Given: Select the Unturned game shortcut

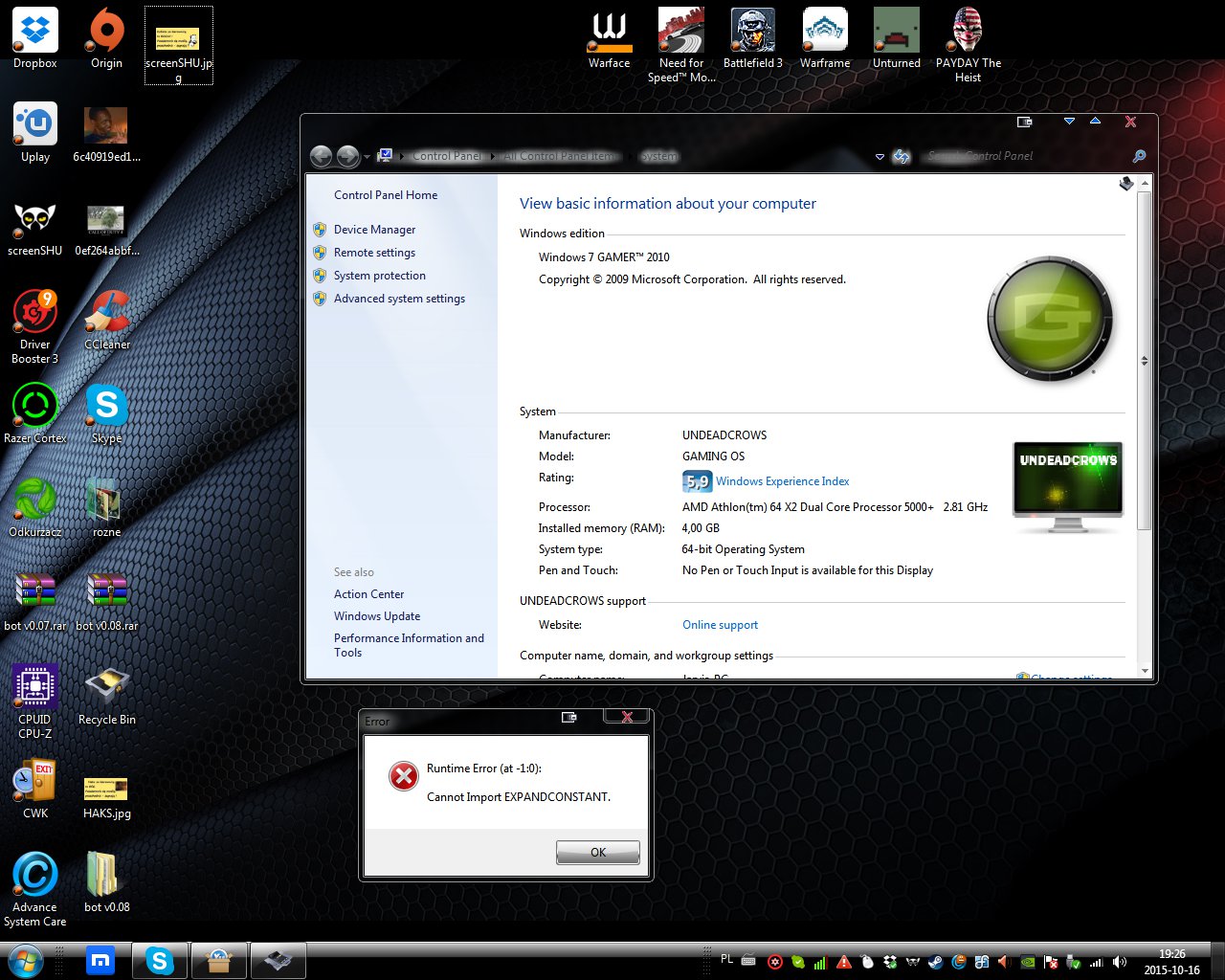Looking at the screenshot, I should 897,38.
